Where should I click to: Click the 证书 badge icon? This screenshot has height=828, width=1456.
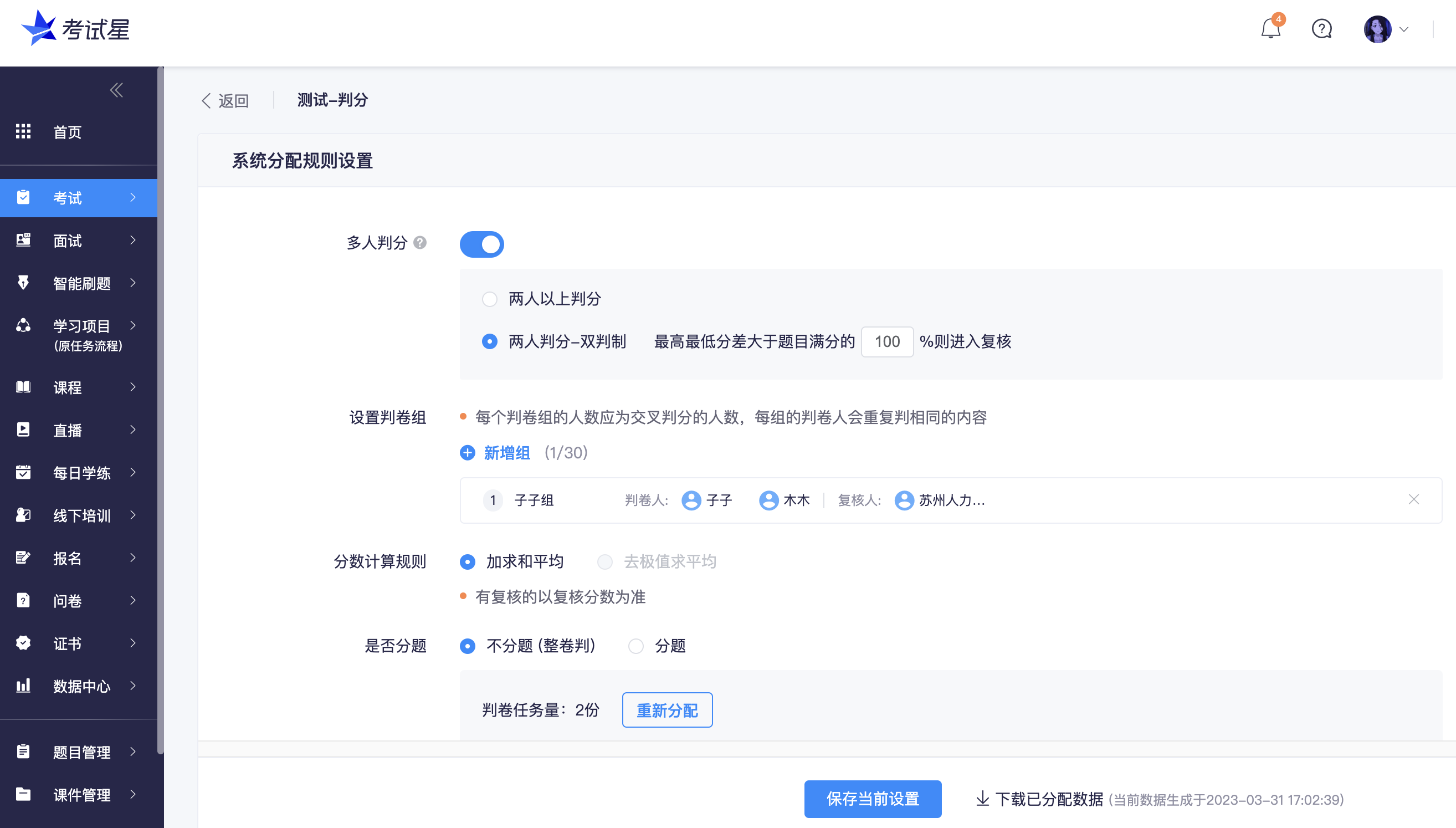point(23,642)
